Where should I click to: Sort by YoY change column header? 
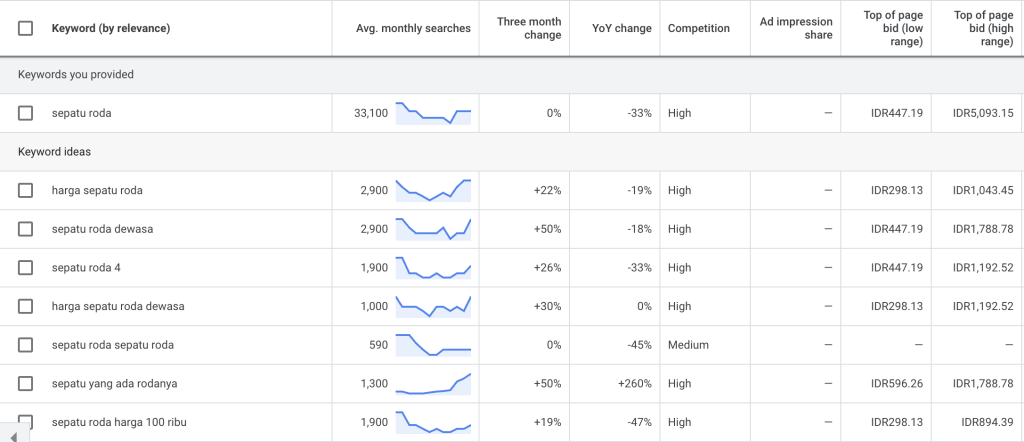click(622, 28)
